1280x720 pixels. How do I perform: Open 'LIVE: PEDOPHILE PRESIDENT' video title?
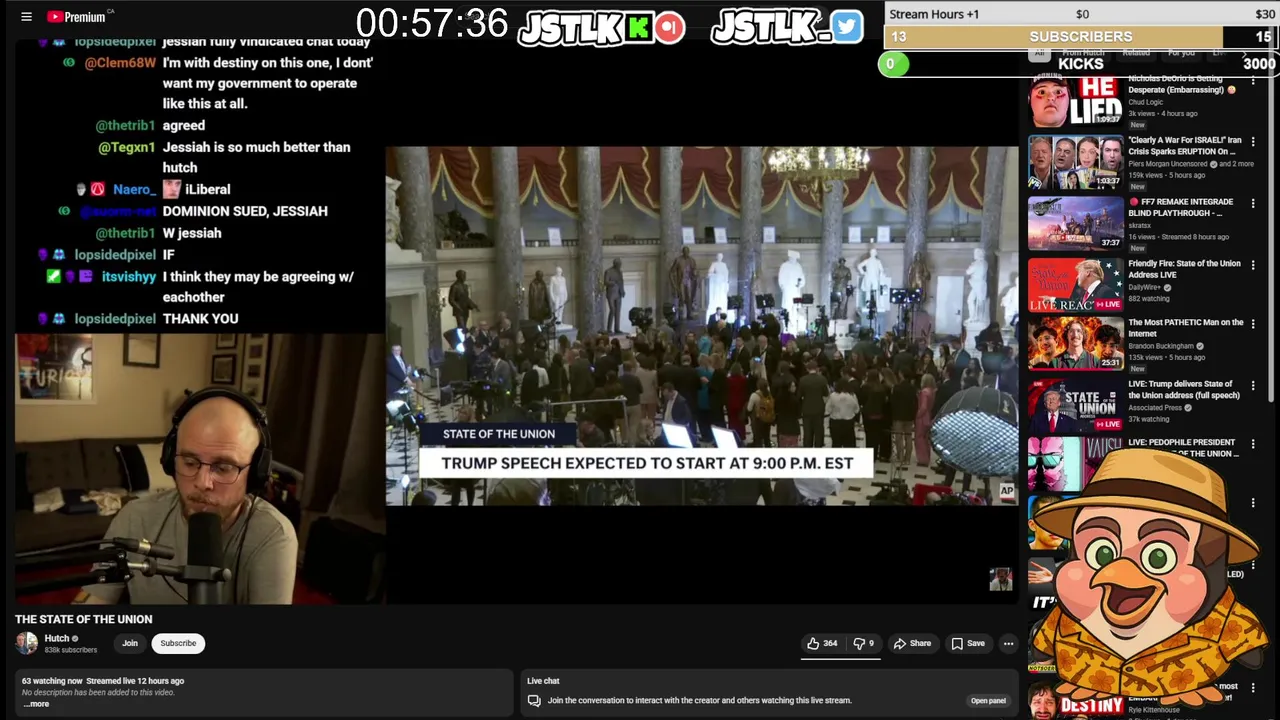tap(1183, 448)
